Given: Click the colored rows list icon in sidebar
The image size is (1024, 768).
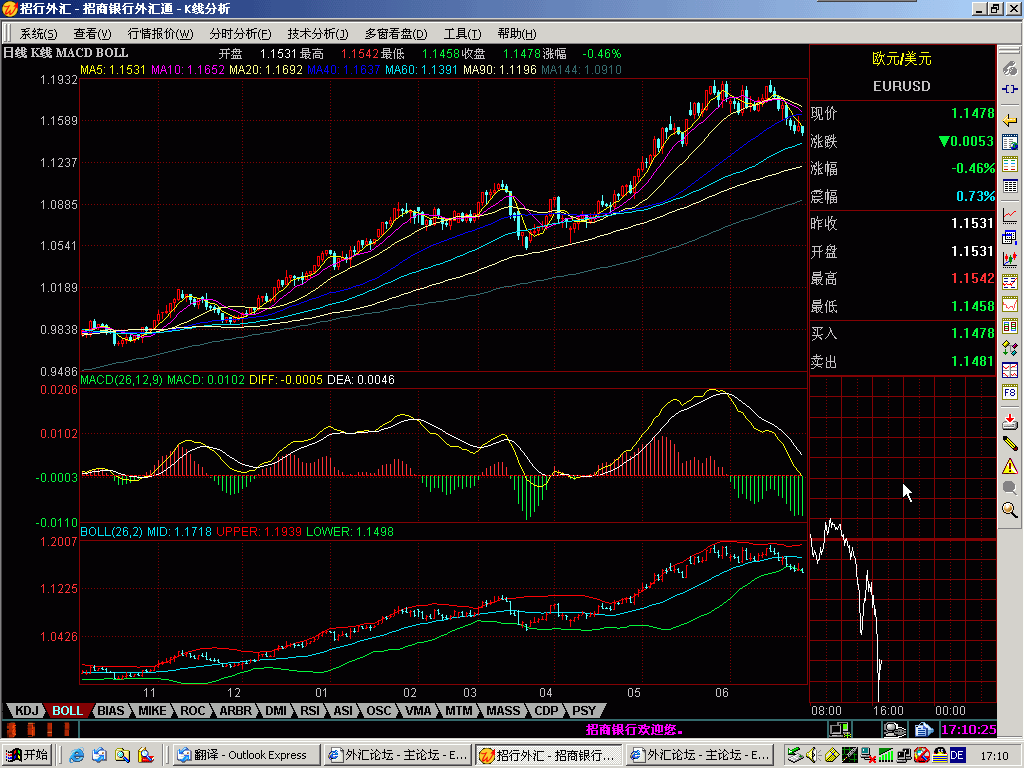Looking at the screenshot, I should [1010, 165].
